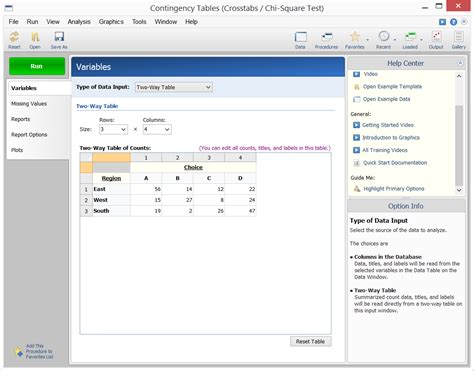Open a file with the Open icon
The width and height of the screenshot is (474, 371).
pyautogui.click(x=35, y=37)
